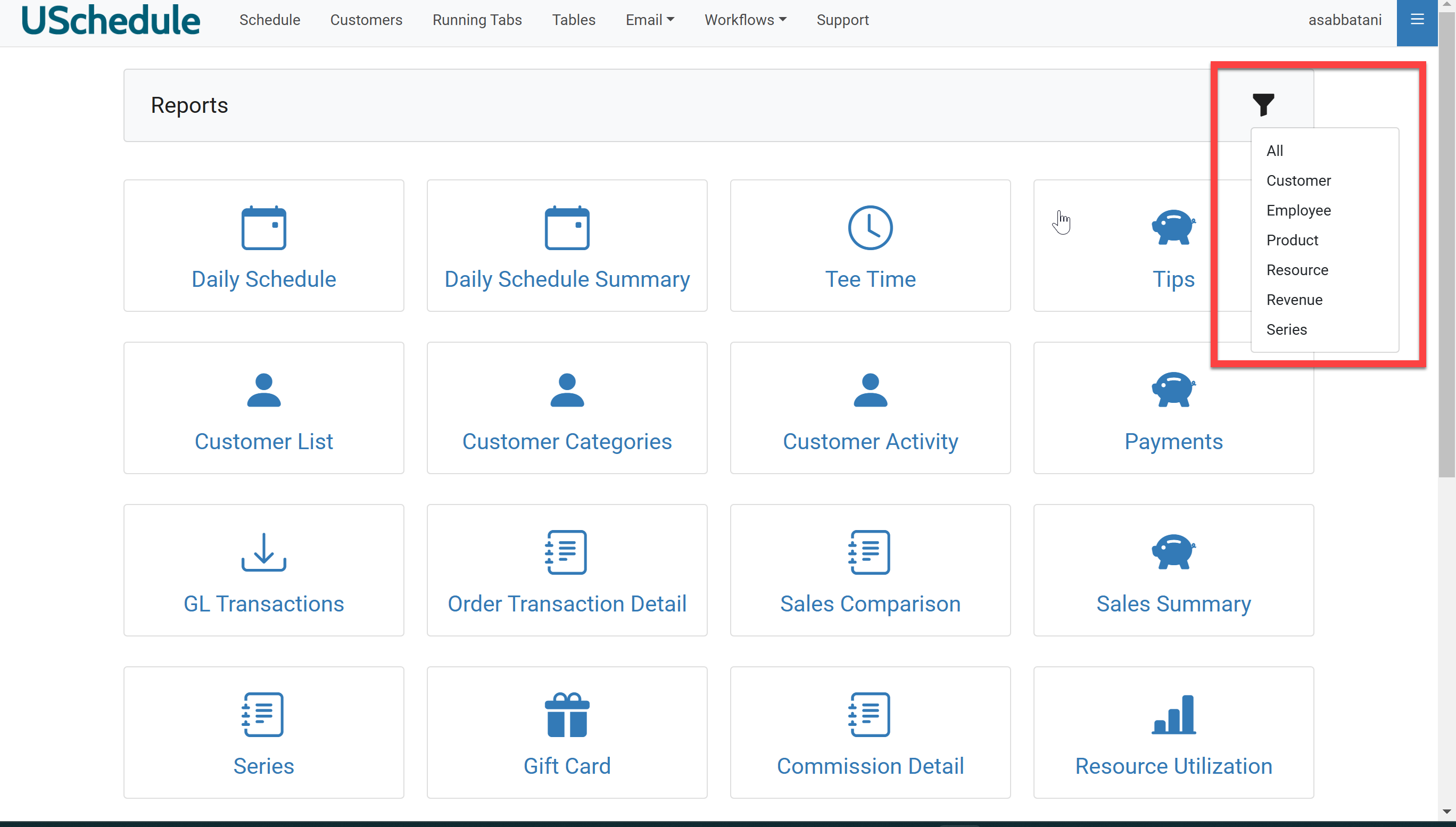Viewport: 1456px width, 827px height.
Task: Expand the Email dropdown in navbar
Action: (650, 20)
